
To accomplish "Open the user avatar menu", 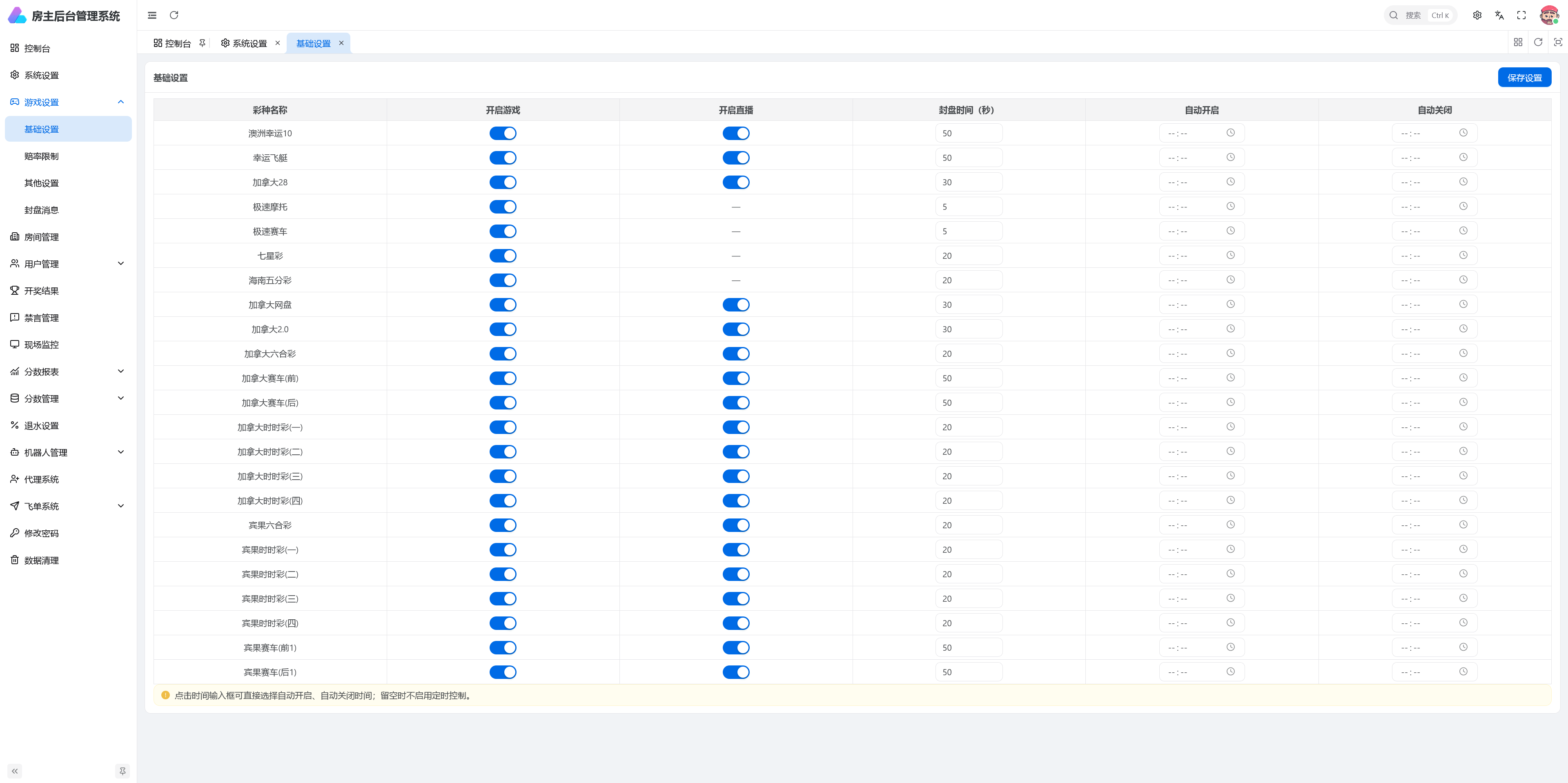I will coord(1549,15).
